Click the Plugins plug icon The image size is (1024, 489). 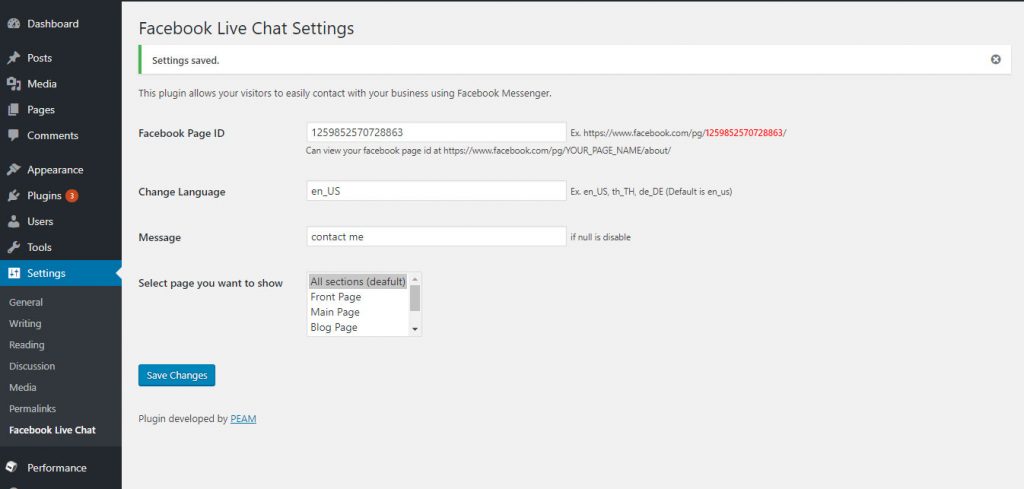point(14,196)
